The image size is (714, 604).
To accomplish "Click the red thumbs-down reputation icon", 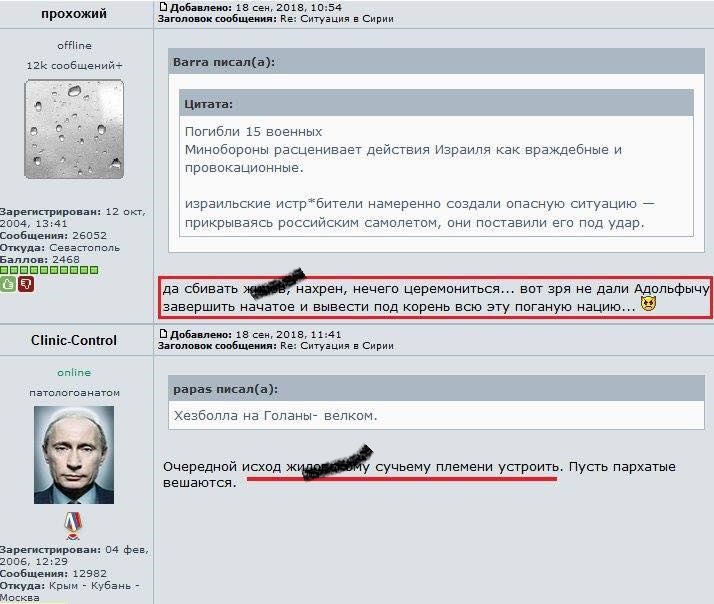I will [26, 284].
